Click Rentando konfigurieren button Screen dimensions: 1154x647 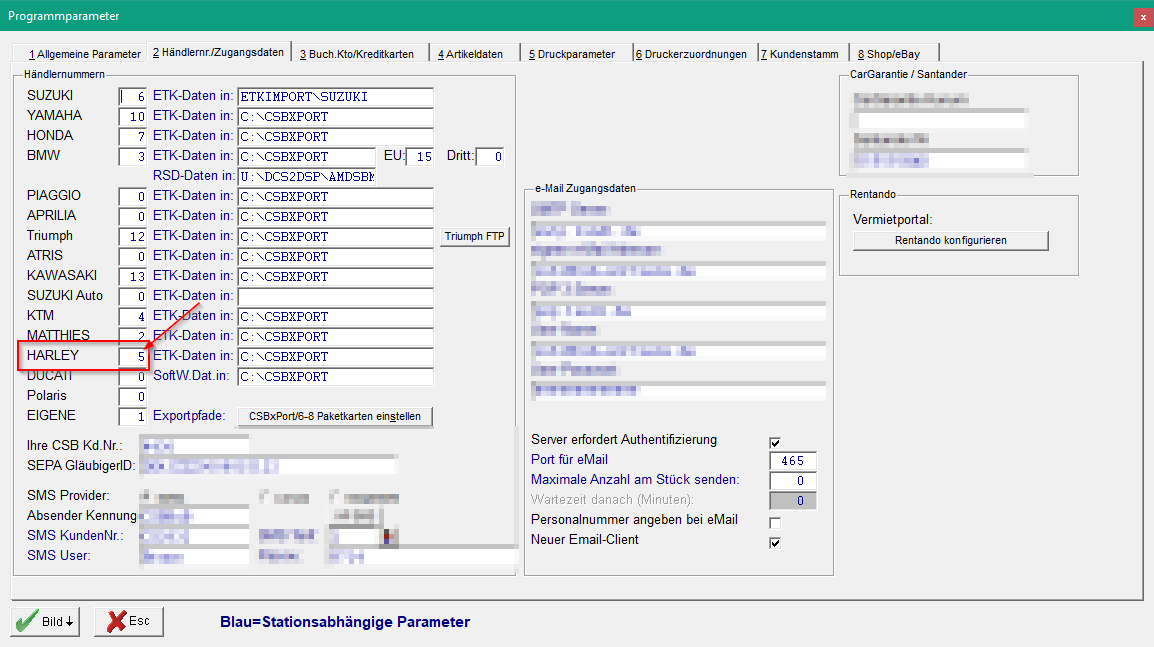point(951,241)
